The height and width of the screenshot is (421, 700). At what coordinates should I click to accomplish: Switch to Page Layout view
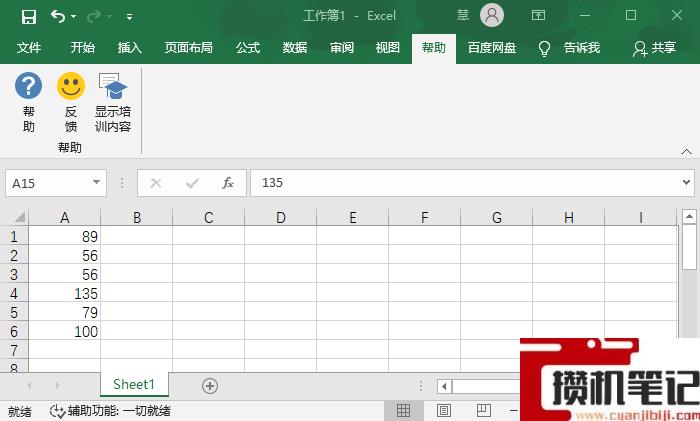coord(443,410)
